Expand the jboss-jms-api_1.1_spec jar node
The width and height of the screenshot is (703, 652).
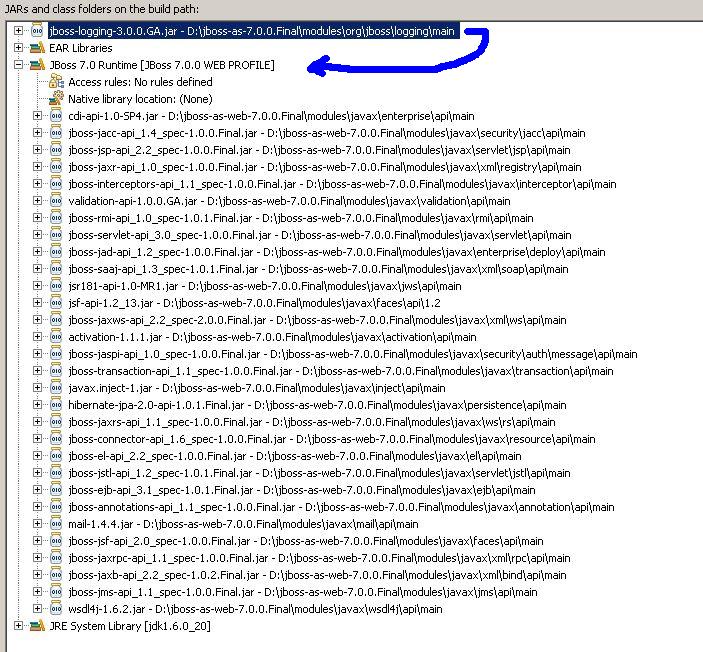click(38, 591)
